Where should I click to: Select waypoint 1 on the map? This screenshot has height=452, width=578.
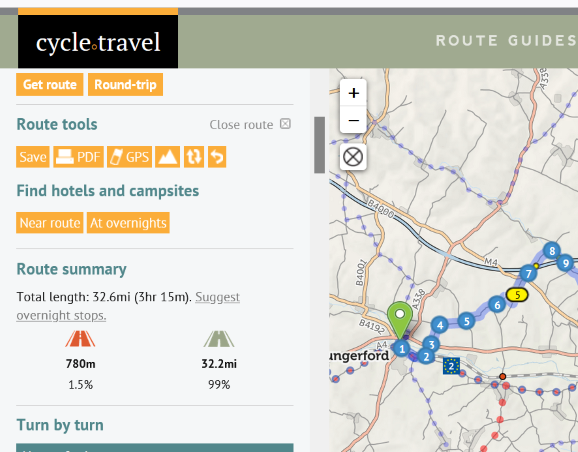[x=402, y=348]
